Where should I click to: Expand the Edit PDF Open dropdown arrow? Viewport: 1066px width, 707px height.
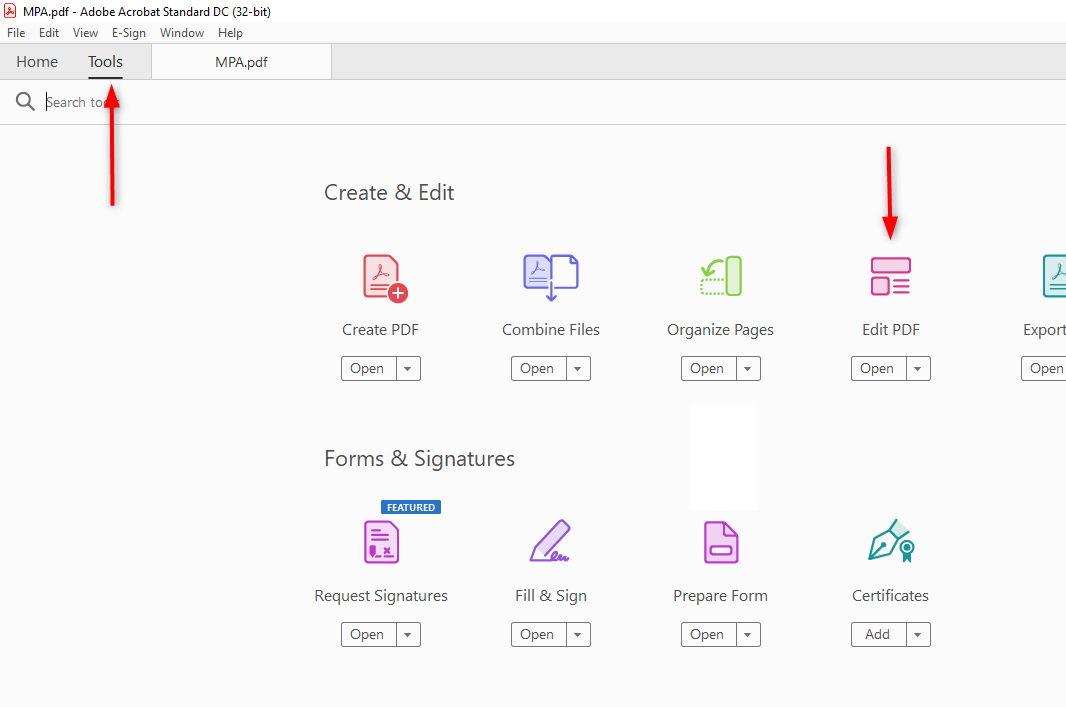coord(918,368)
